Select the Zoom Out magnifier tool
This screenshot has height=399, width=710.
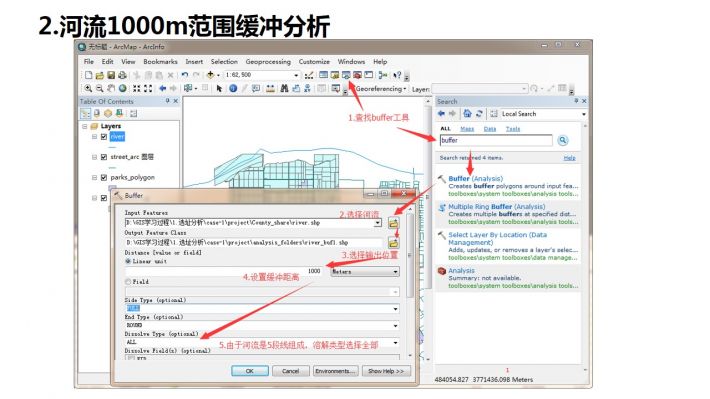[100, 89]
